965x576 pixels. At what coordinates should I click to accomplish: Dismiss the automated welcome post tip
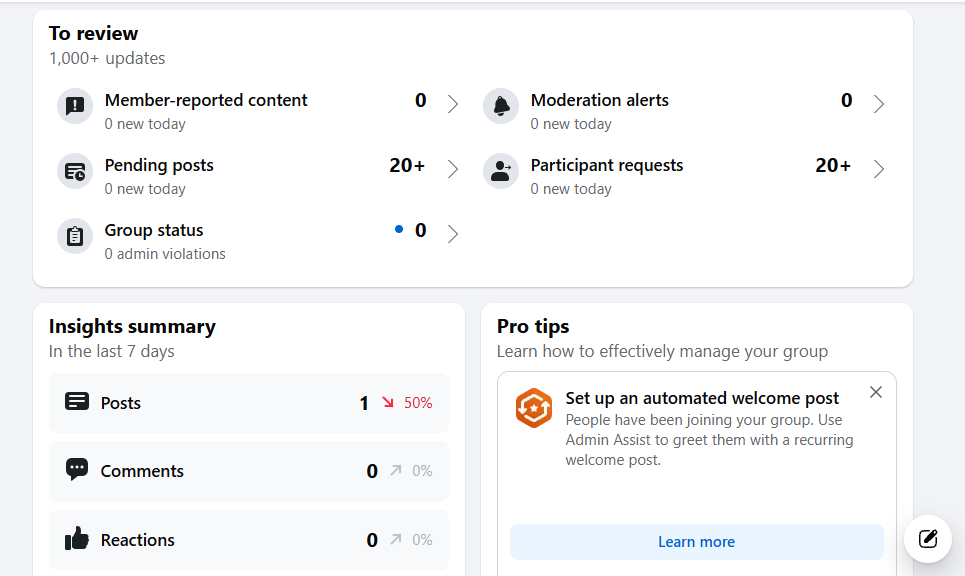[876, 392]
